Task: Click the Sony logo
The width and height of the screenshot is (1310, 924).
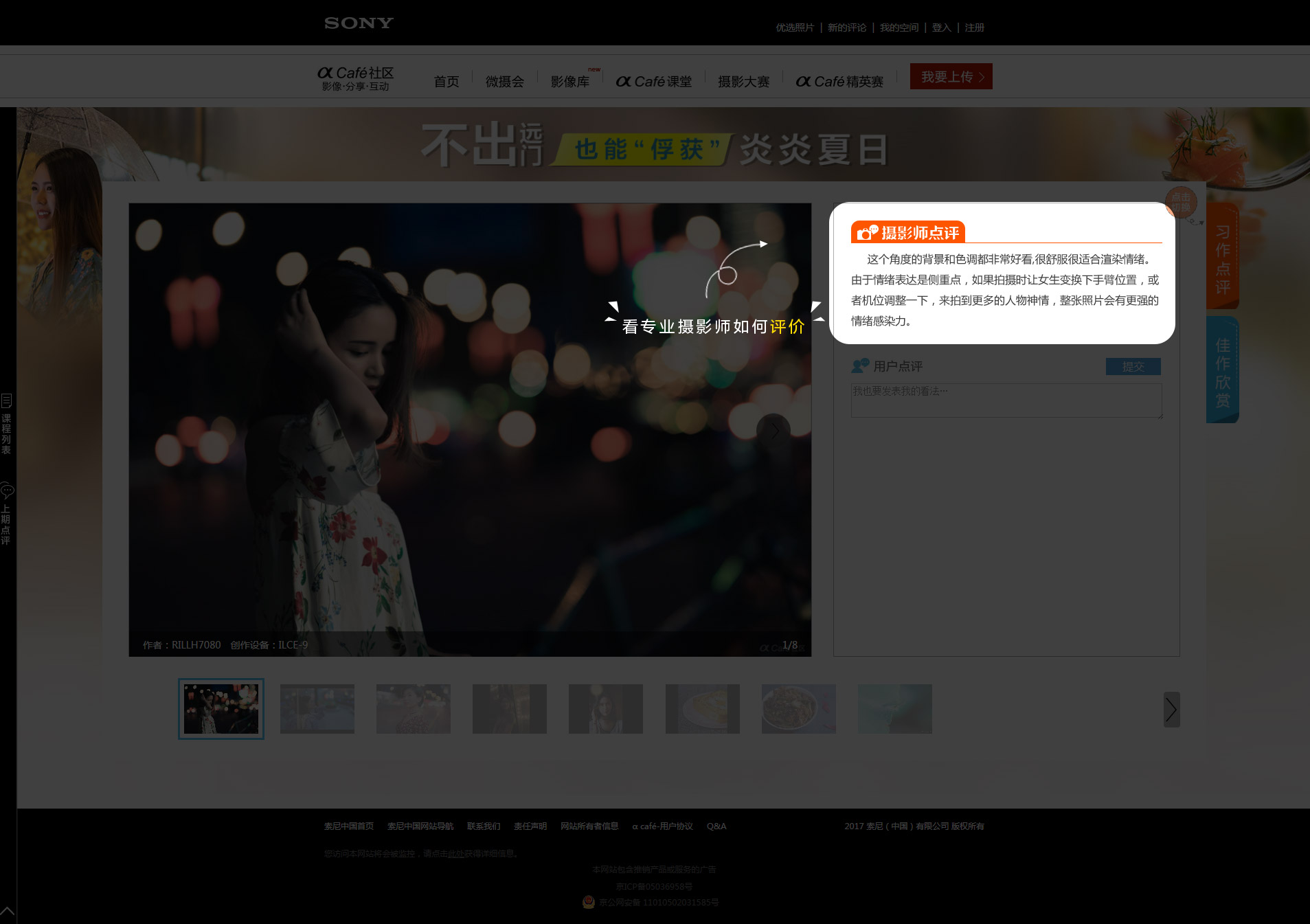Action: coord(359,23)
